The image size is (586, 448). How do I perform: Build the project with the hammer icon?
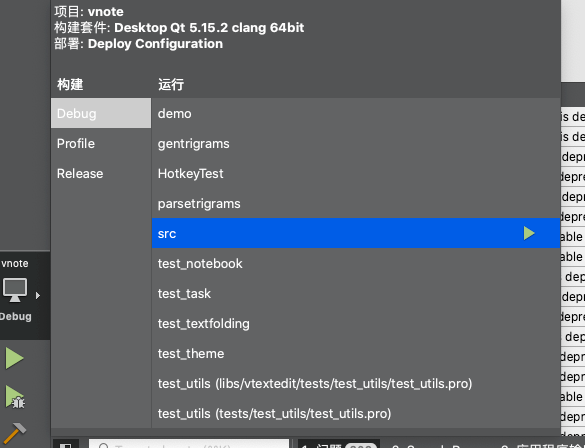[x=14, y=434]
